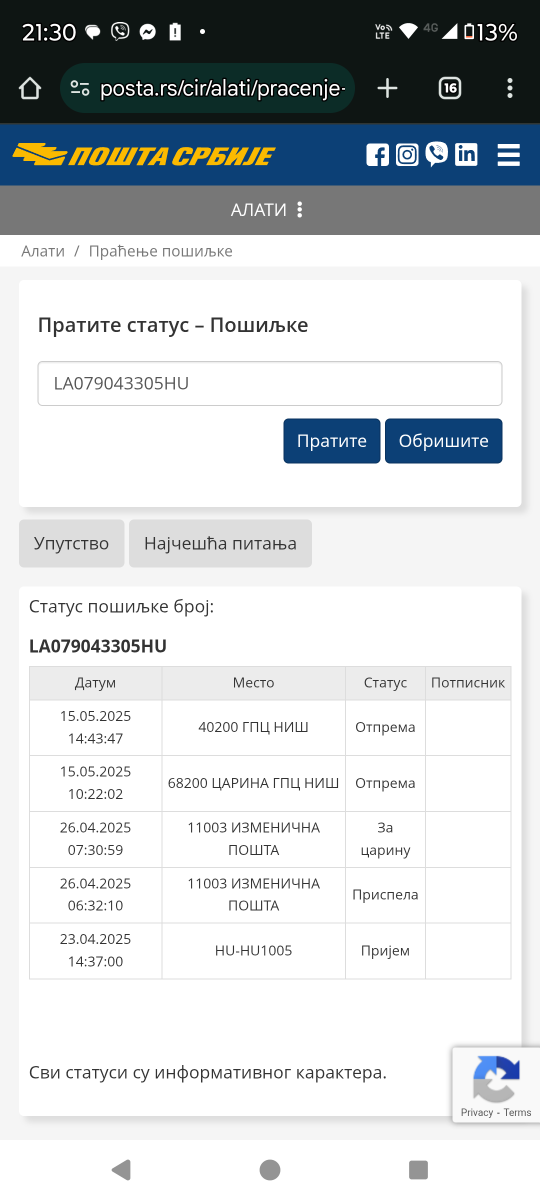540x1200 pixels.
Task: Click the reCAPTCHA Privacy link
Action: coord(477,1113)
